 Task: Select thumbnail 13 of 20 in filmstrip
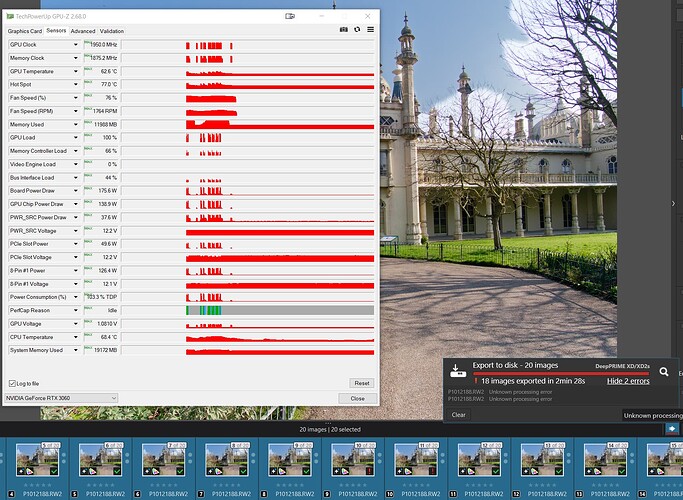tap(546, 460)
